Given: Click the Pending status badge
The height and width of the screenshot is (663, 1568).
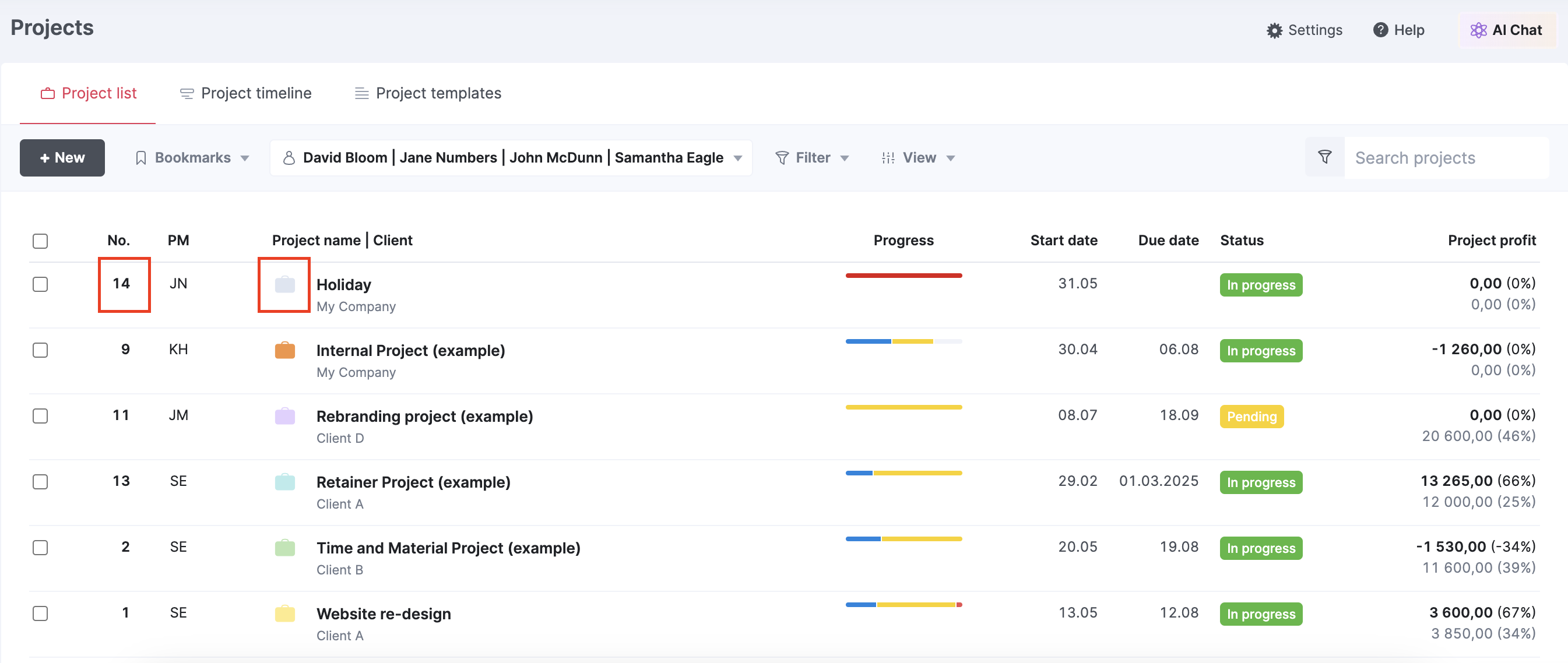Looking at the screenshot, I should (1251, 417).
